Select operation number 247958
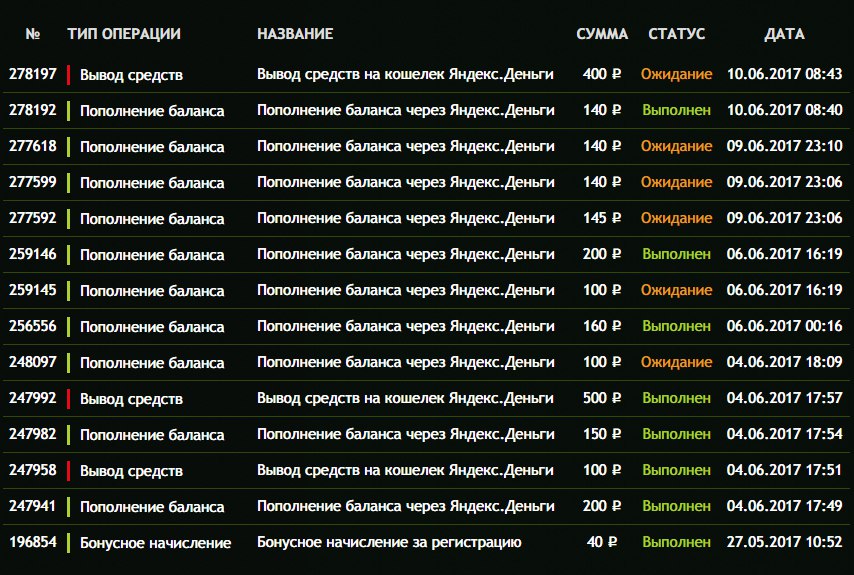The width and height of the screenshot is (854, 575). tap(33, 470)
